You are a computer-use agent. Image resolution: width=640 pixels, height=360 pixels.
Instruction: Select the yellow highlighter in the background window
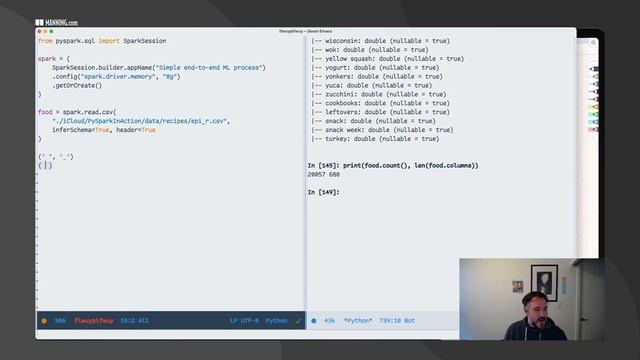click(594, 107)
